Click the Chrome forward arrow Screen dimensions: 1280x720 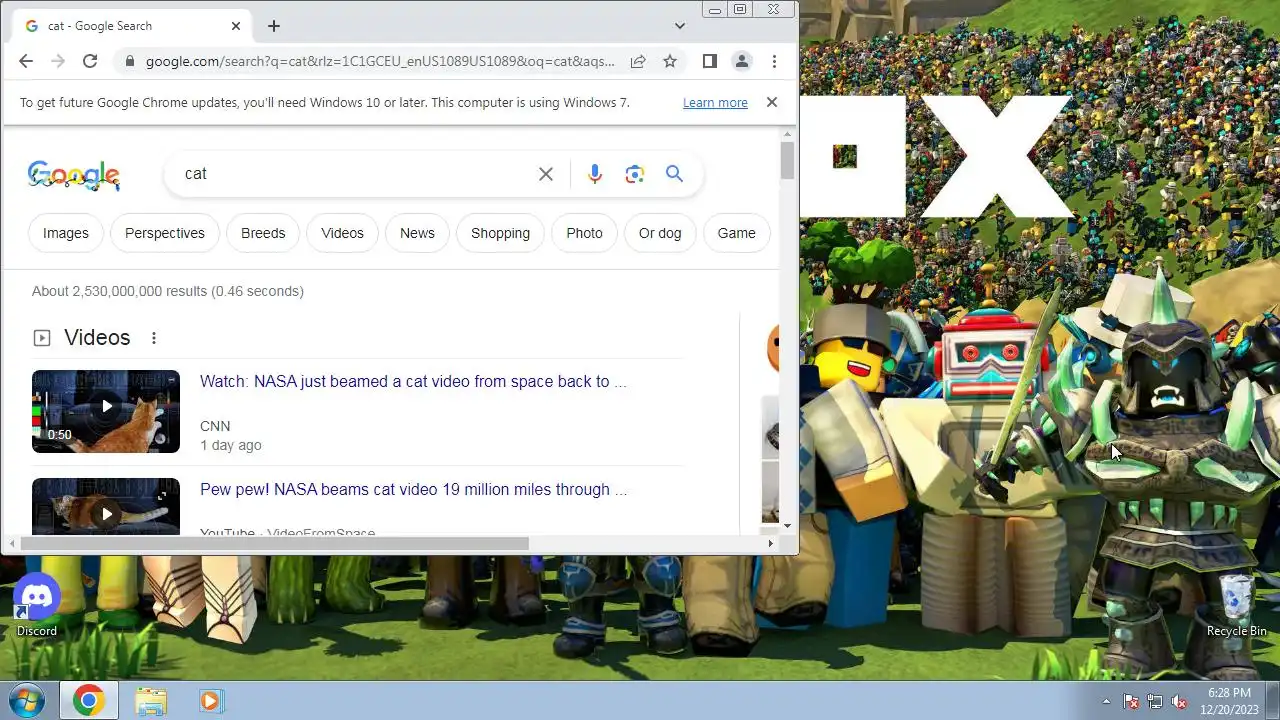pos(58,61)
